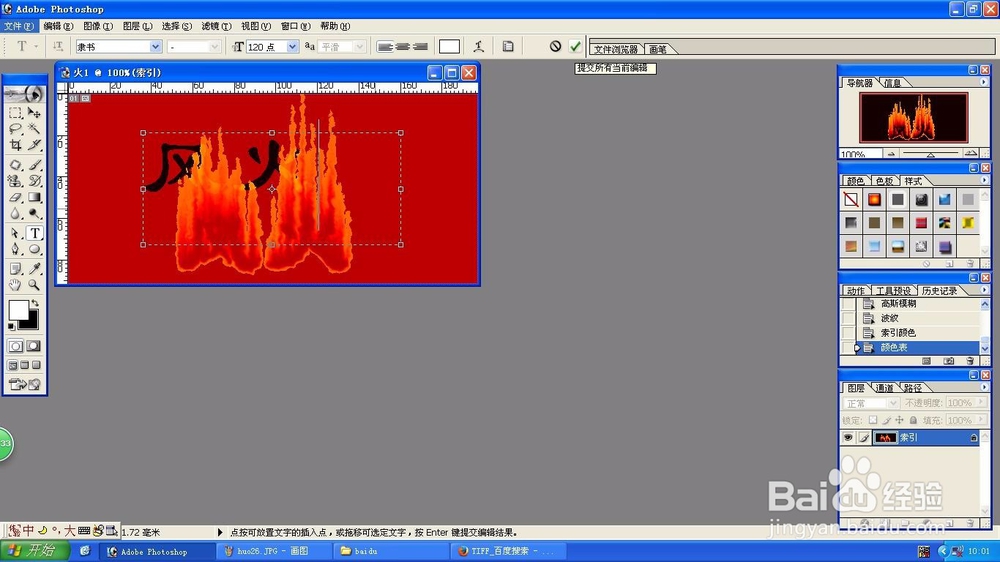
Task: Select the History Brush tool
Action: (x=34, y=181)
